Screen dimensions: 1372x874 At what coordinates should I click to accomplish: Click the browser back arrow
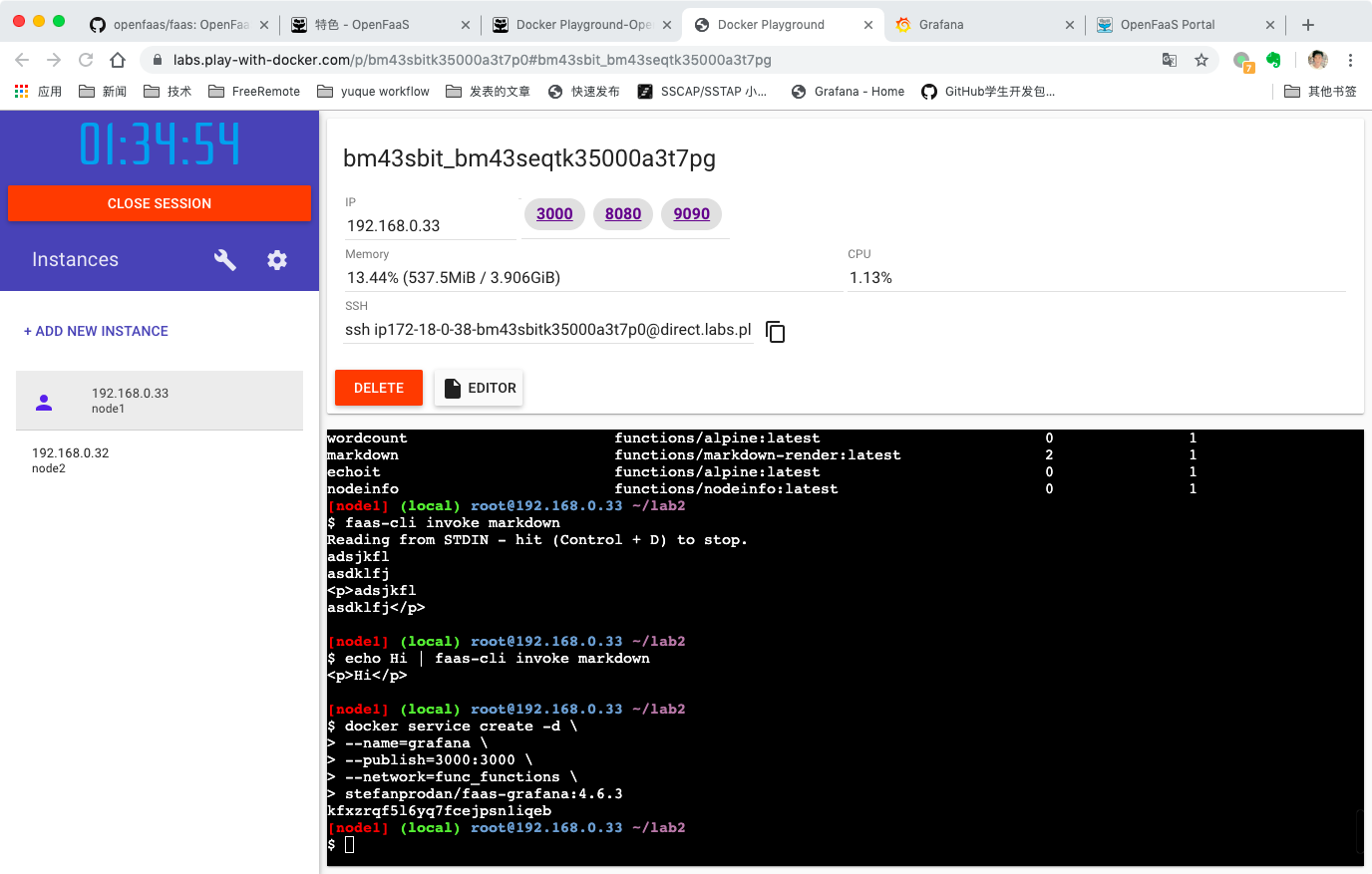click(23, 60)
